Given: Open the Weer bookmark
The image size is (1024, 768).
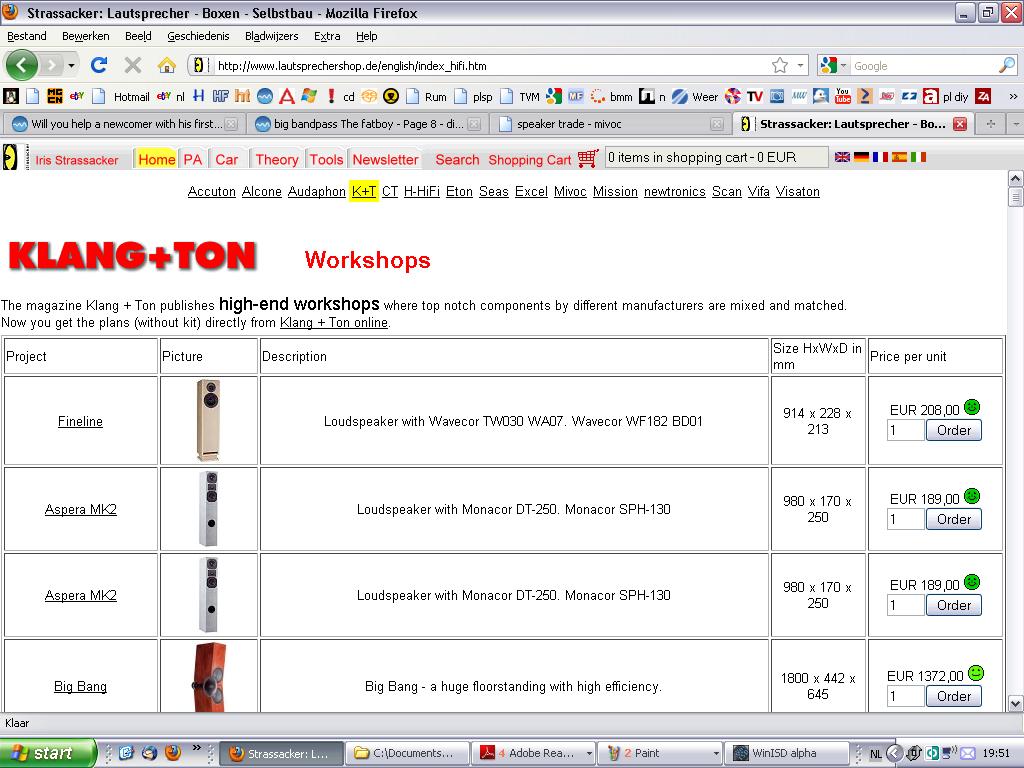Looking at the screenshot, I should tap(696, 97).
